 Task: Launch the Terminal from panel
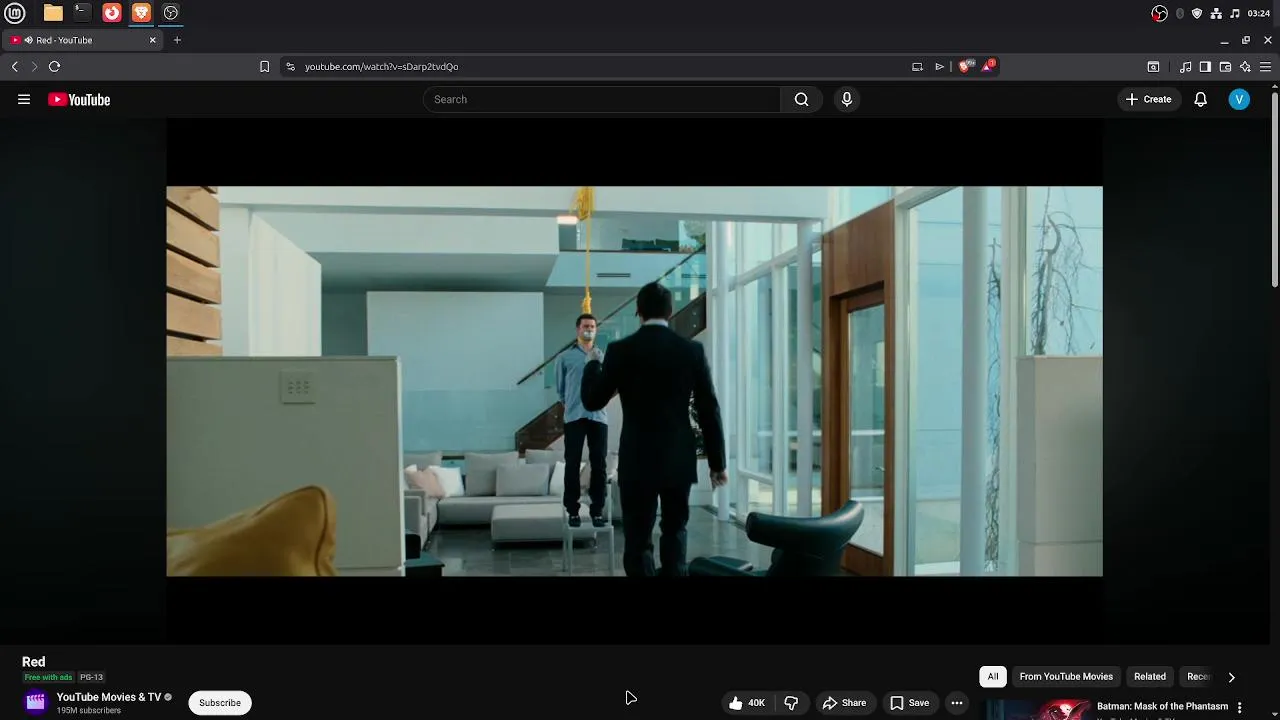click(x=82, y=13)
